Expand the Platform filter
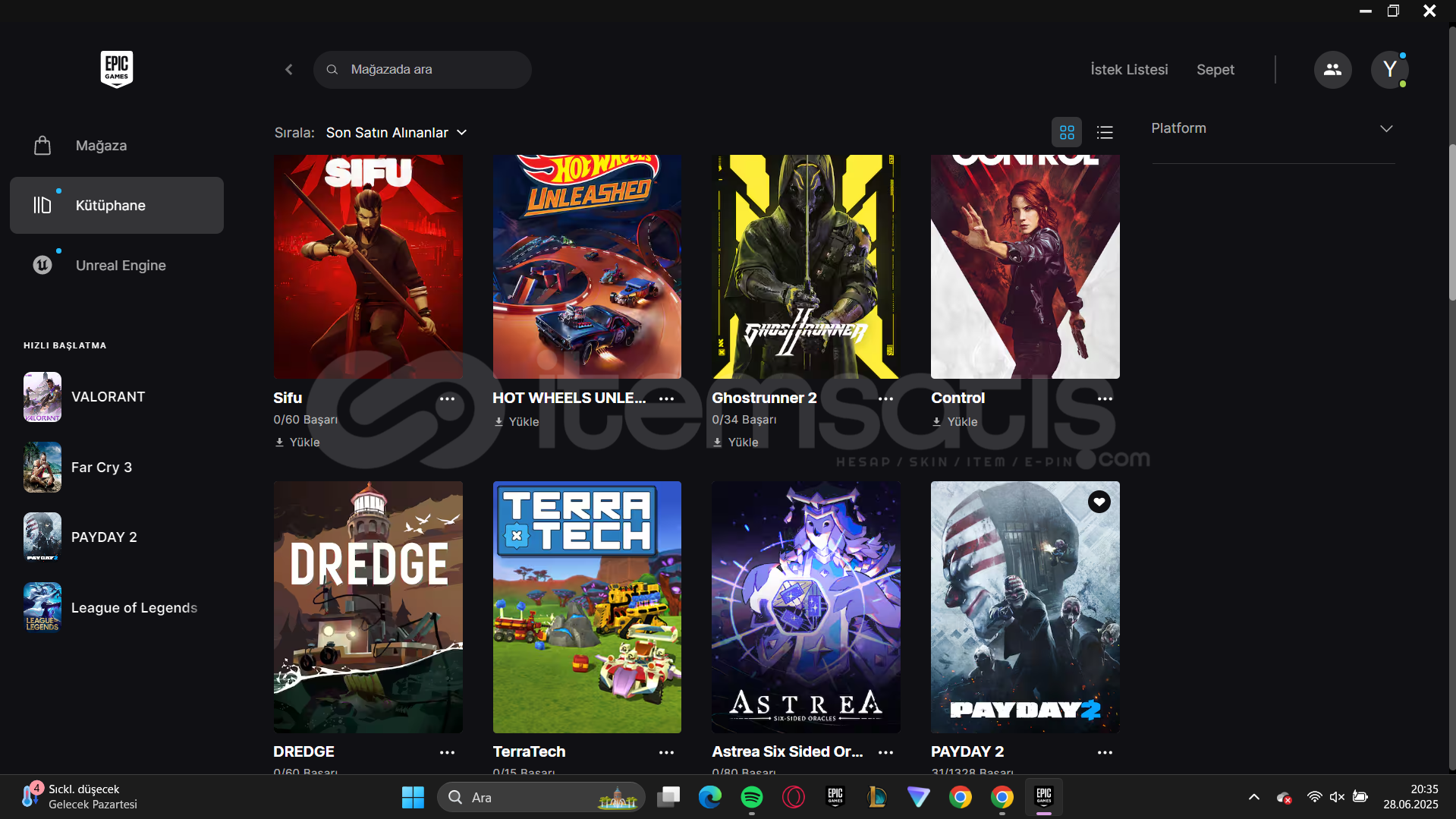This screenshot has height=819, width=1456. tap(1272, 129)
